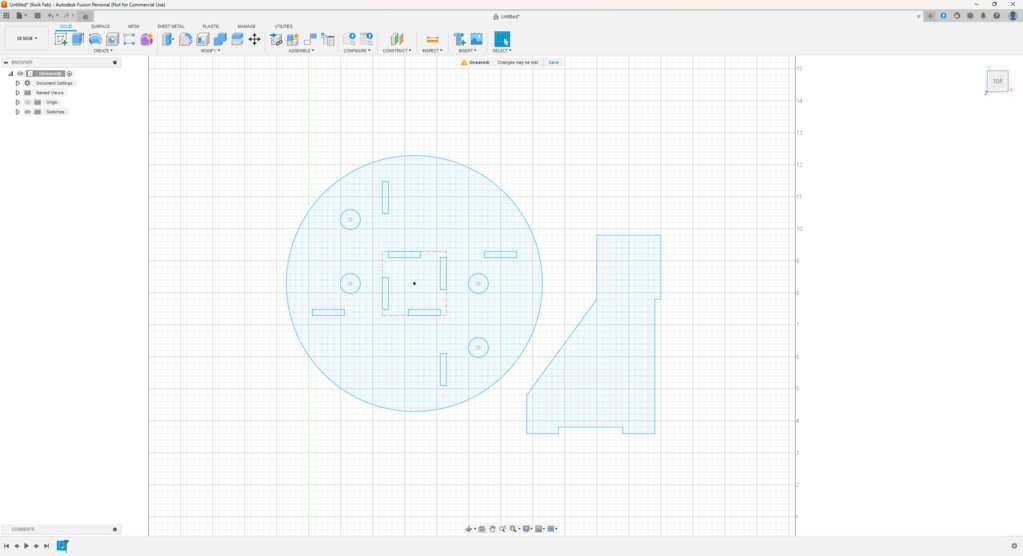Click the Home tab icon
1023x556 pixels.
pyautogui.click(x=85, y=16)
